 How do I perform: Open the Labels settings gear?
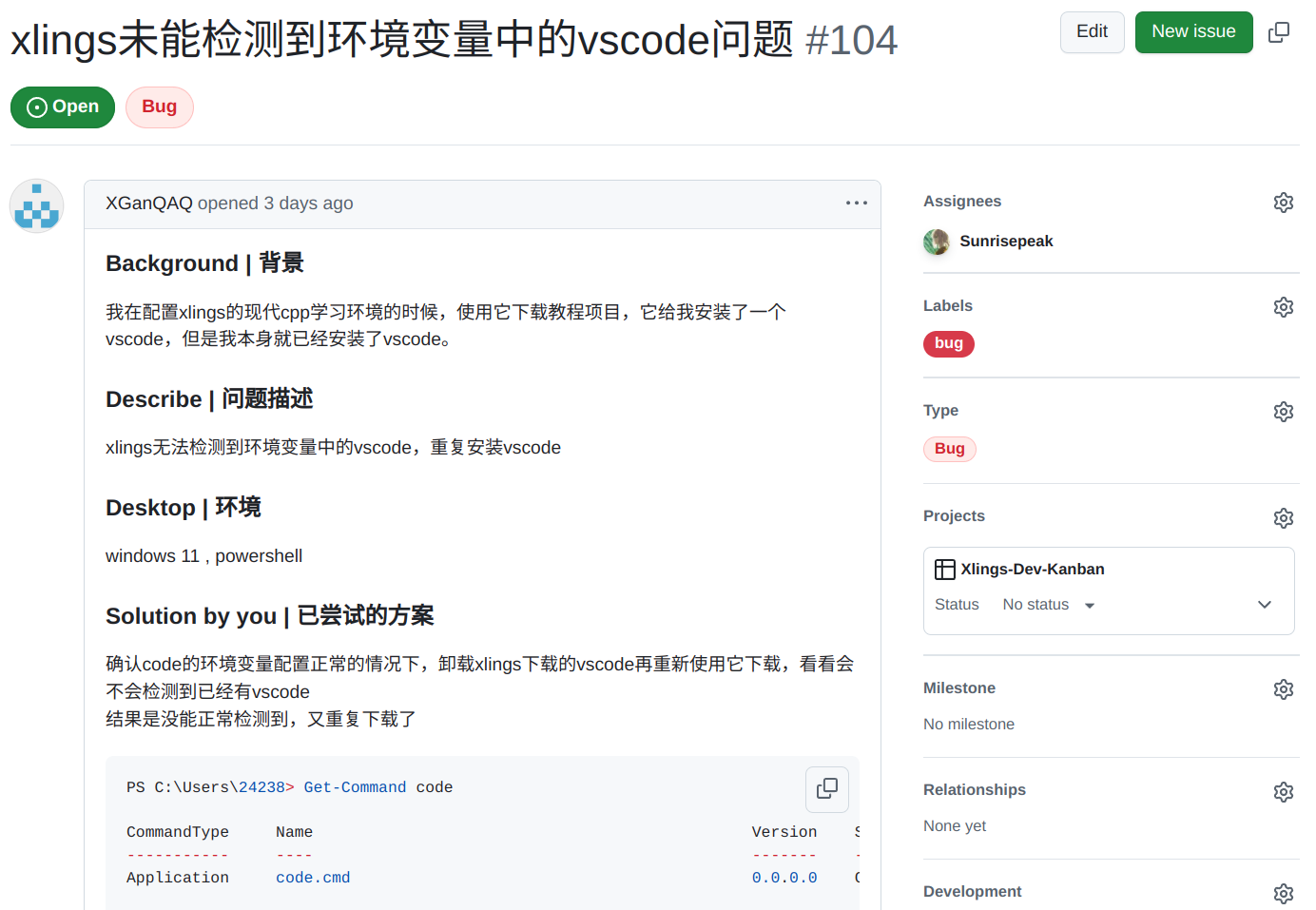(x=1284, y=307)
